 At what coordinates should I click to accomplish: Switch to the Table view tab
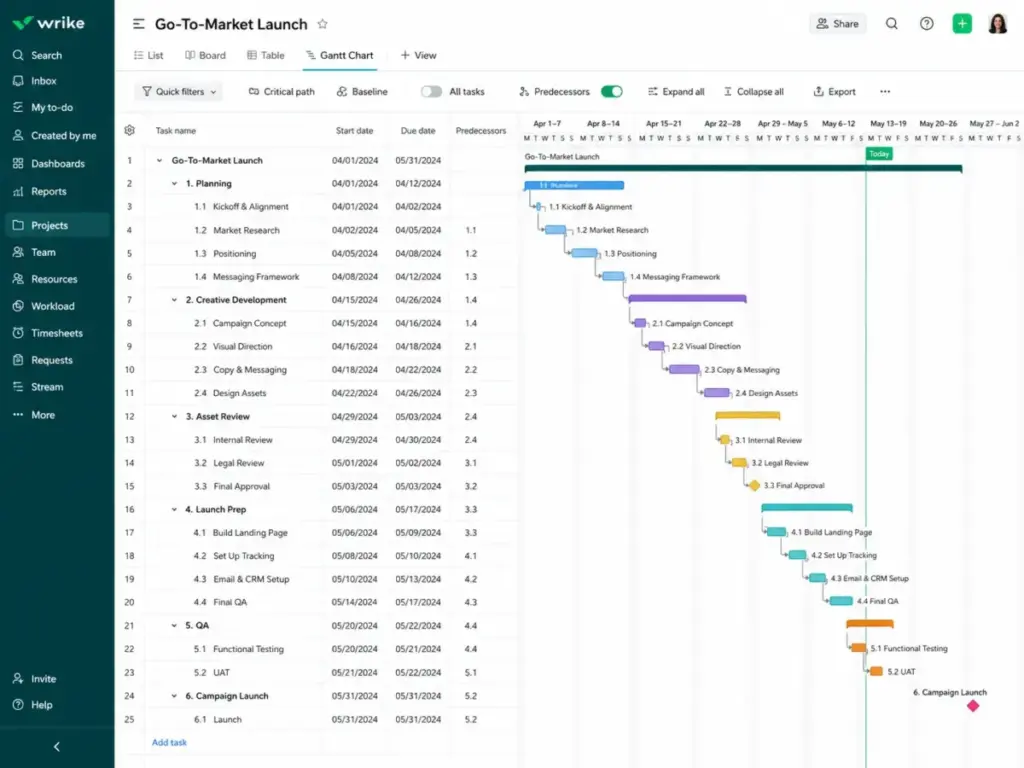point(265,56)
